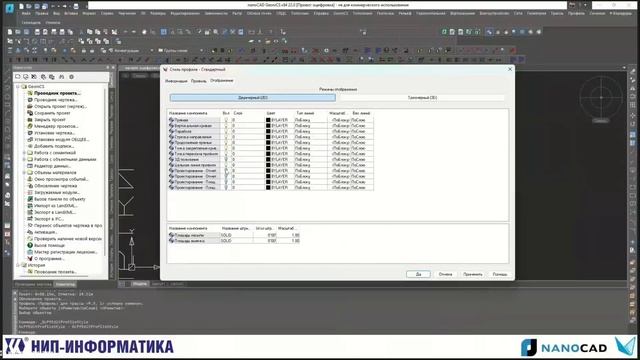Click the Open file icon in the title bar

[x=29, y=6]
